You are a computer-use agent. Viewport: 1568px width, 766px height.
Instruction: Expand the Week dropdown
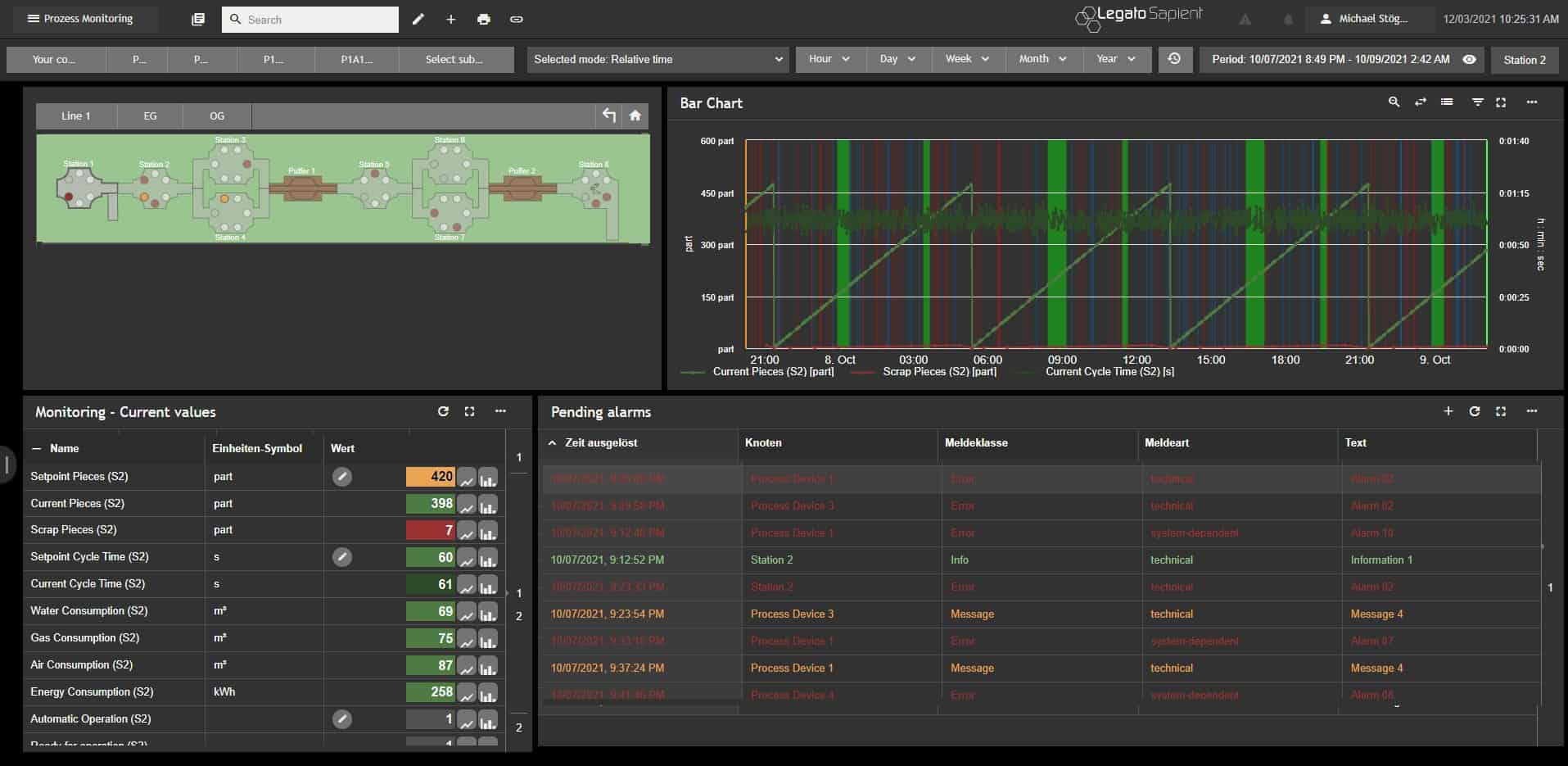click(967, 59)
